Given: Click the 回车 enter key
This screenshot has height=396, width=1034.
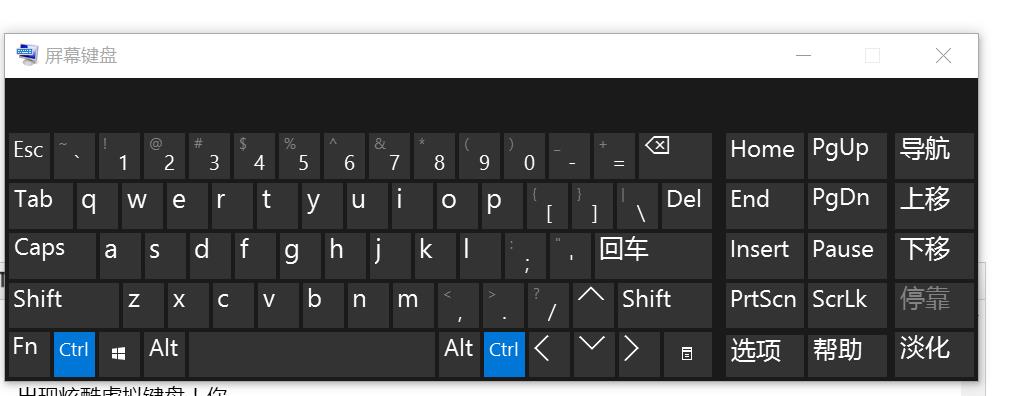Looking at the screenshot, I should click(x=654, y=256).
